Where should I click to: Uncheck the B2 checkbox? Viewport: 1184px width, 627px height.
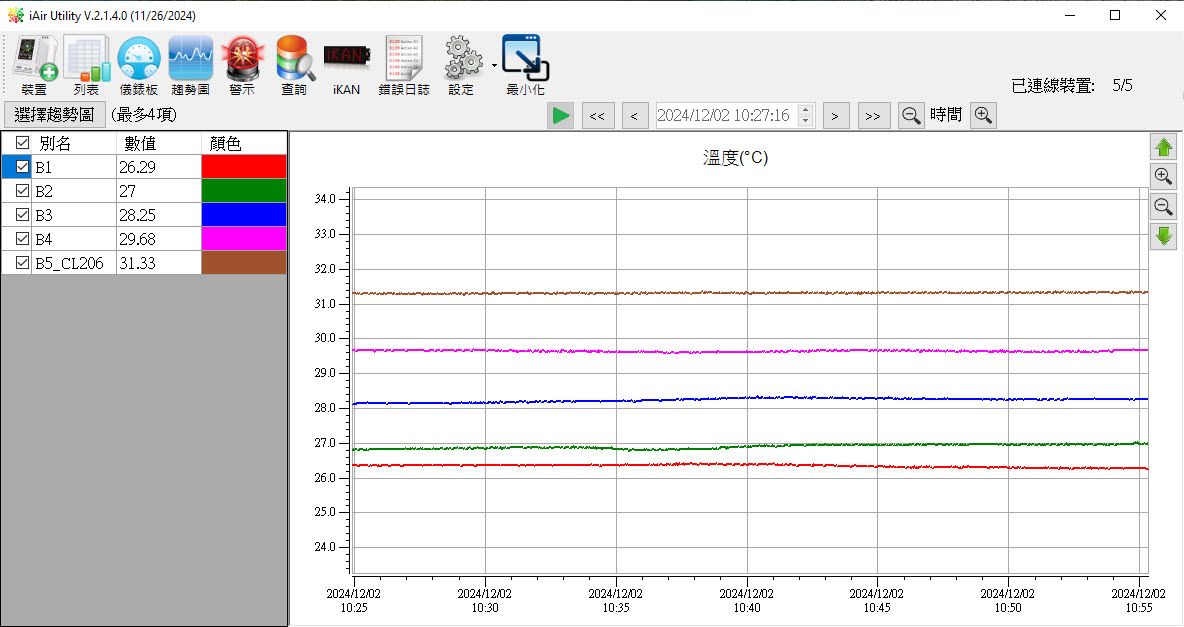[22, 191]
